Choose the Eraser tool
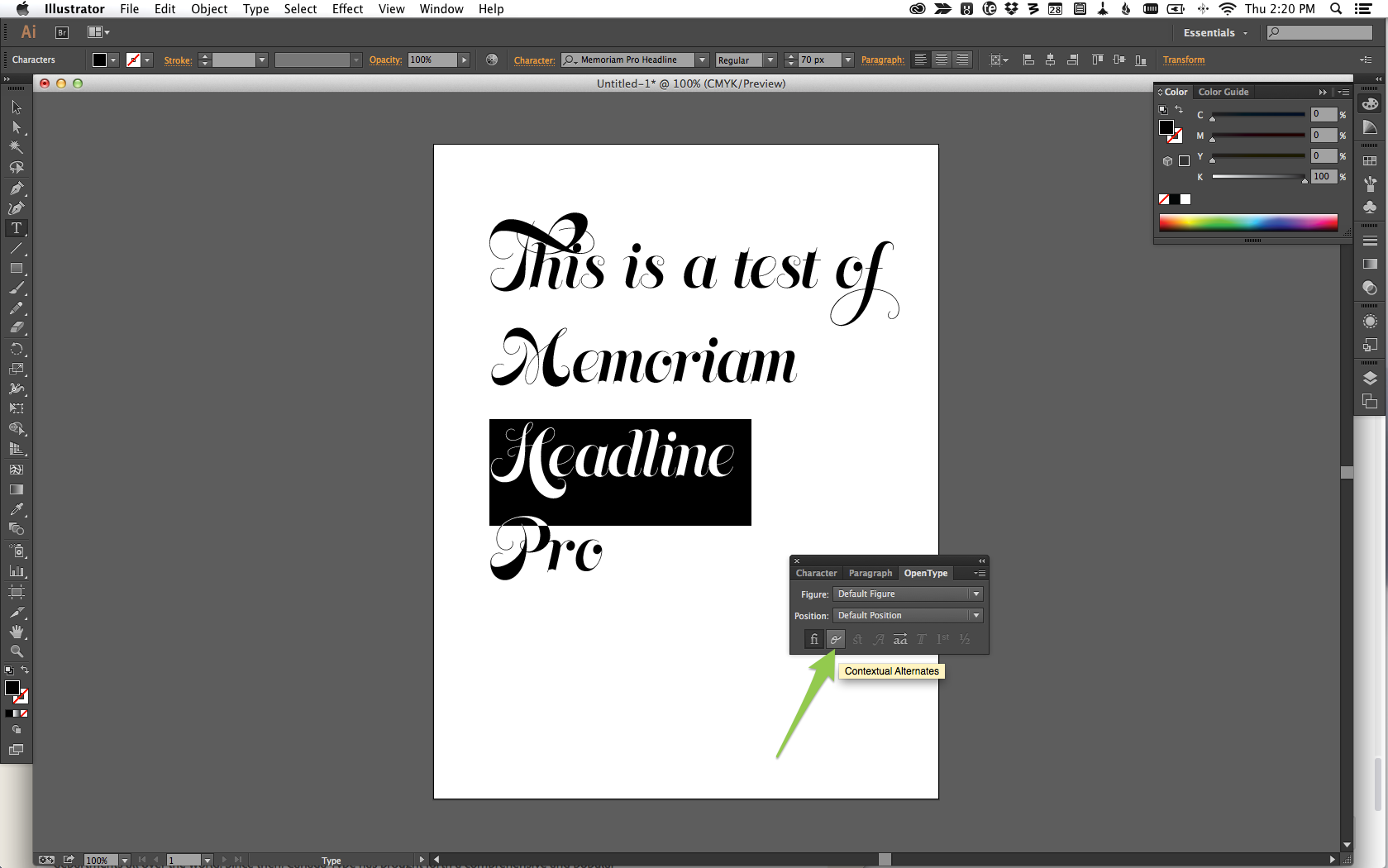The width and height of the screenshot is (1388, 868). (x=17, y=328)
